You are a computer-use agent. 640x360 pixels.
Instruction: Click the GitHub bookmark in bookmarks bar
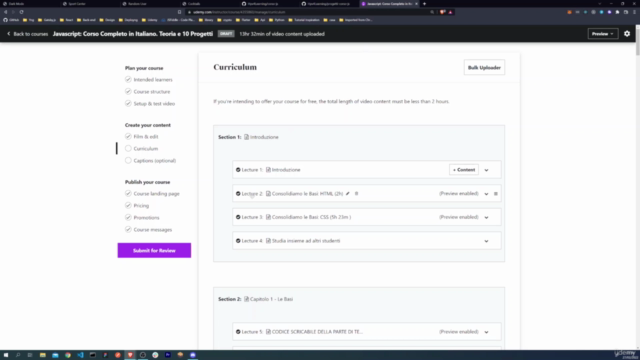tap(11, 20)
